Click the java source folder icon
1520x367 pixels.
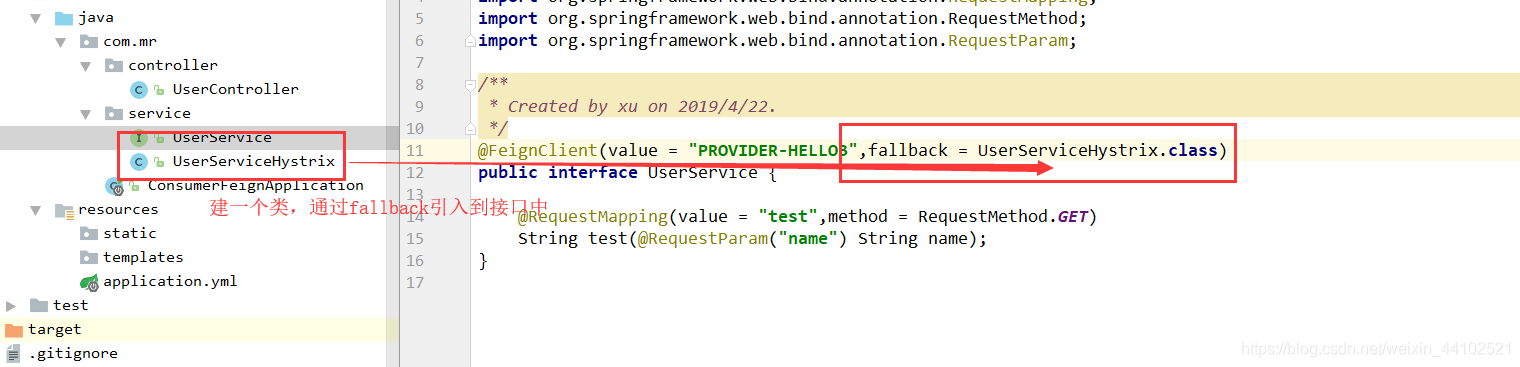click(63, 18)
